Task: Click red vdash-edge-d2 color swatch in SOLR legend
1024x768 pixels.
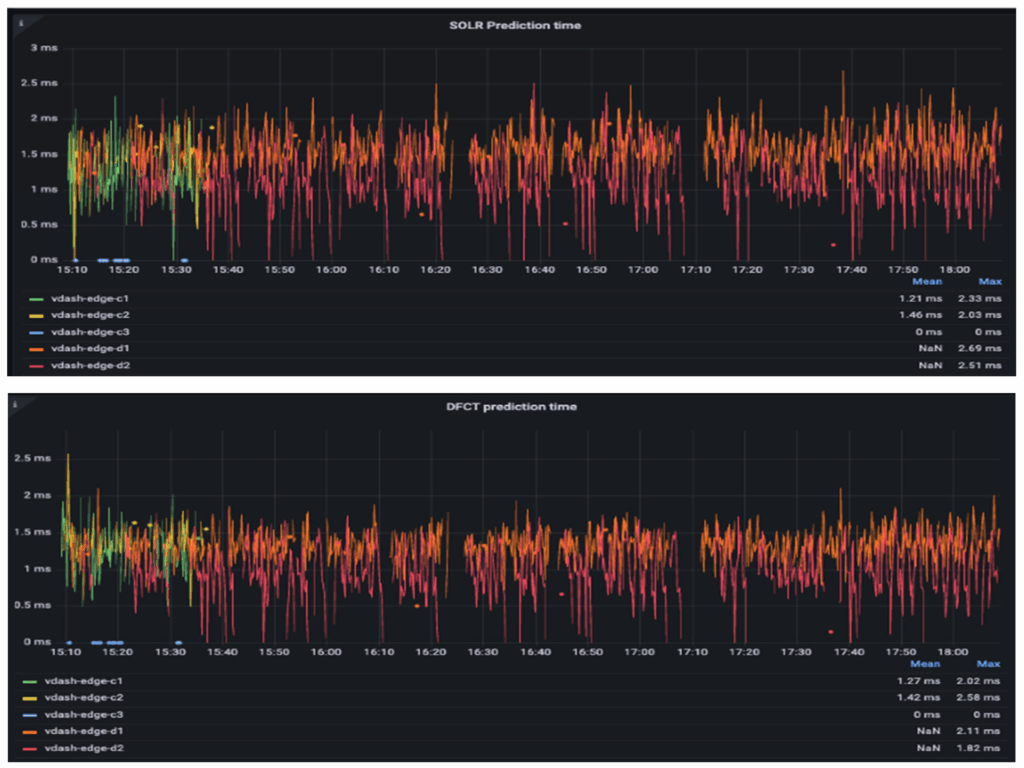Action: (x=37, y=366)
